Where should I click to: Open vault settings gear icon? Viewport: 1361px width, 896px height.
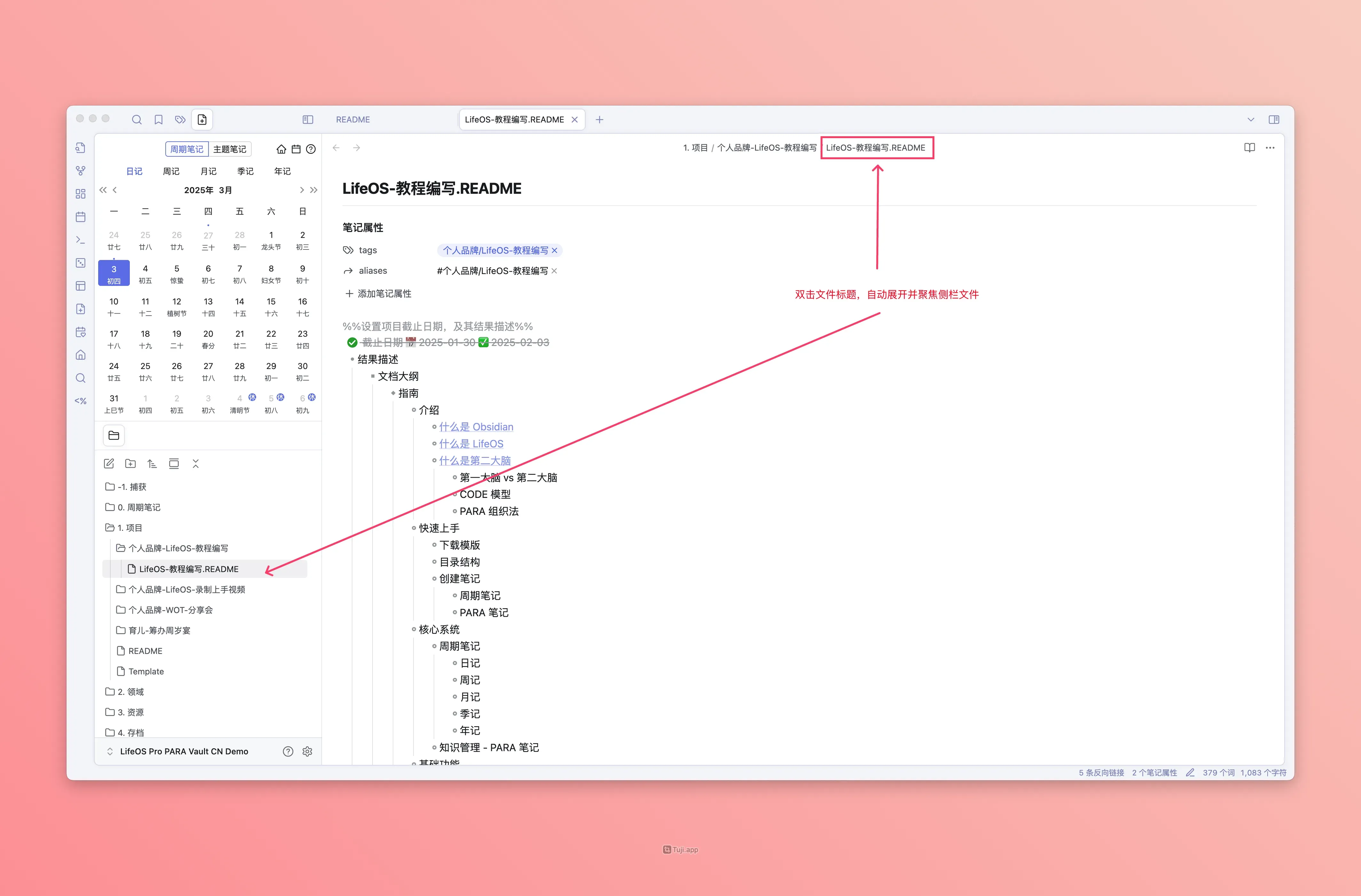(x=307, y=751)
